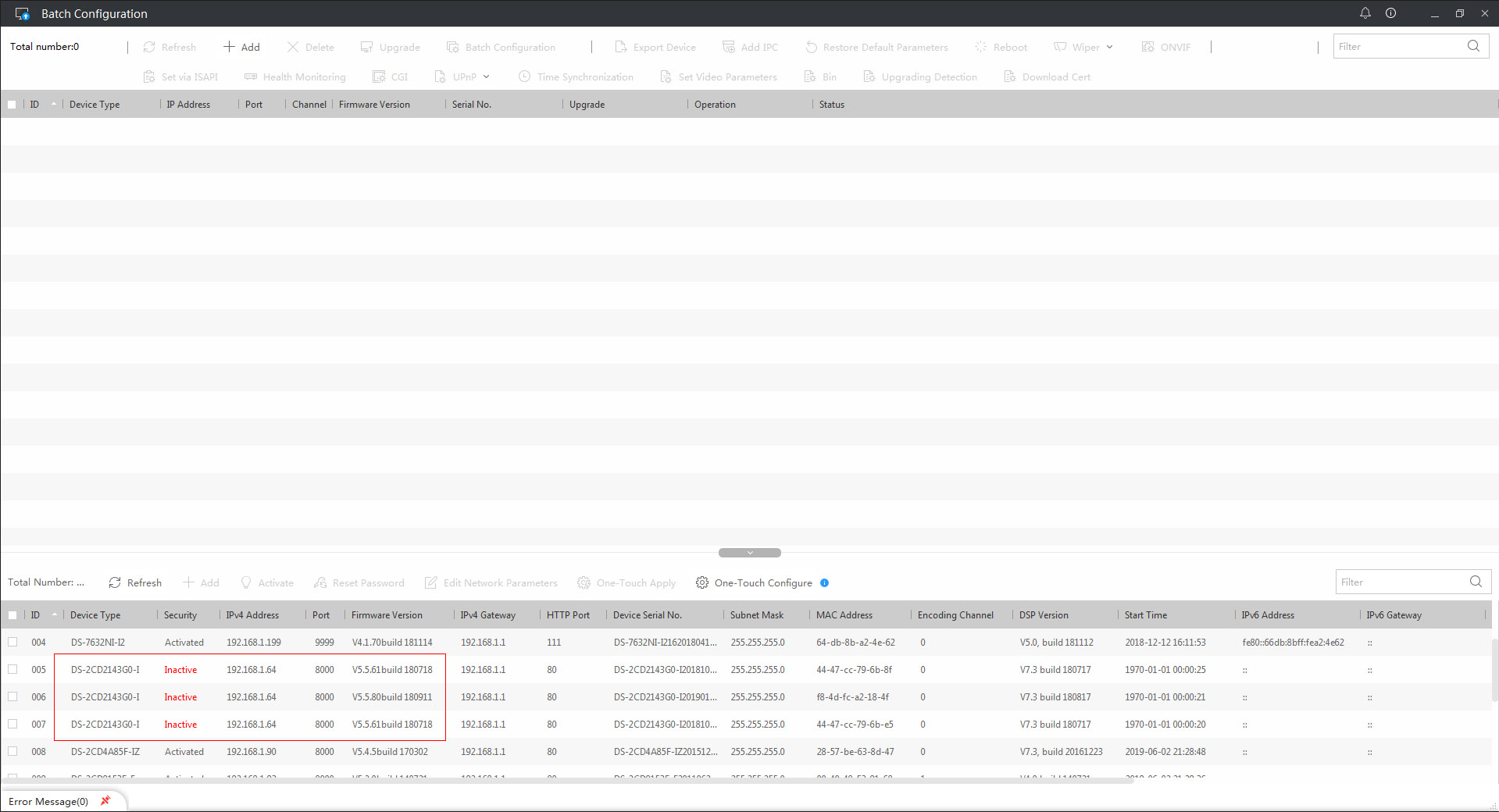This screenshot has height=812, width=1499.
Task: Click the search magnifier in the lower filter
Action: tap(1476, 582)
